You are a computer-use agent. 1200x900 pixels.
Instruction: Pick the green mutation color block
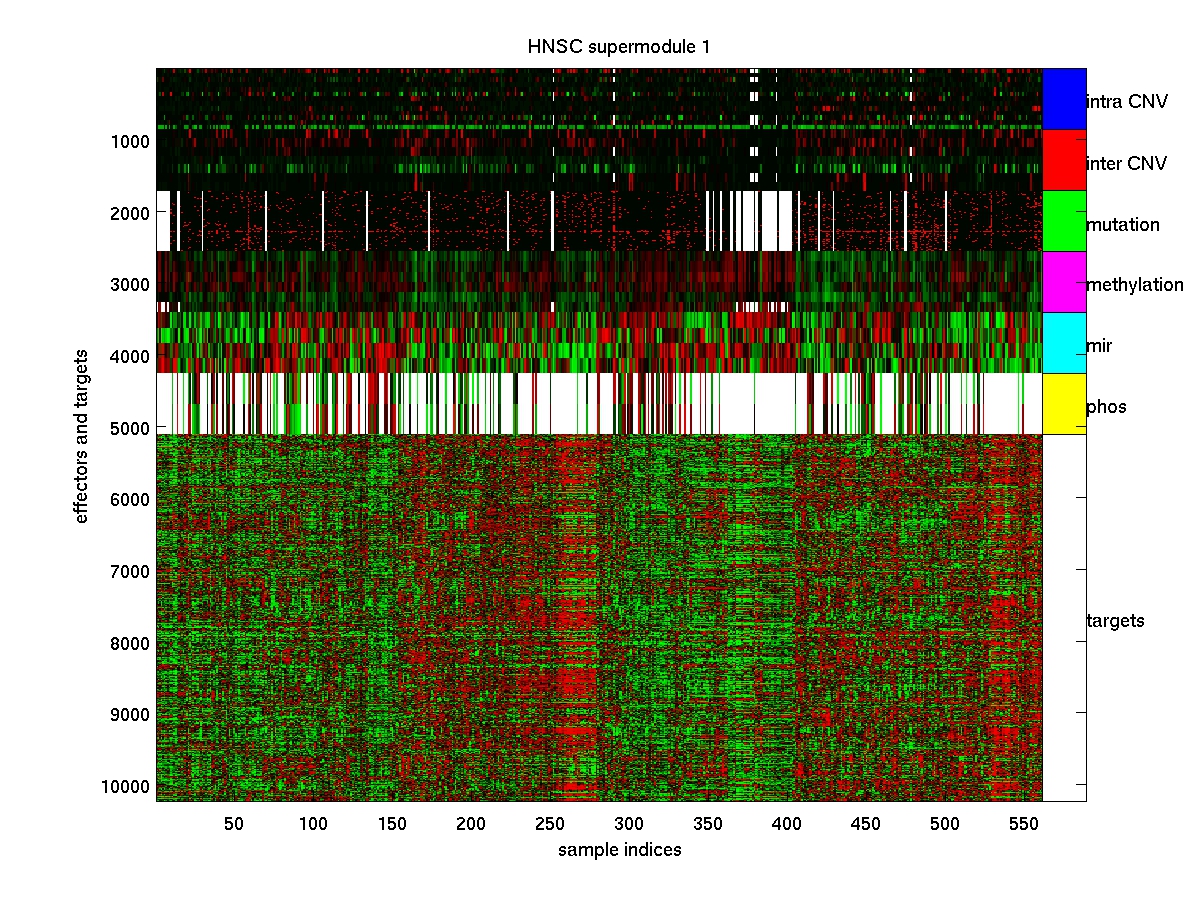[1064, 221]
